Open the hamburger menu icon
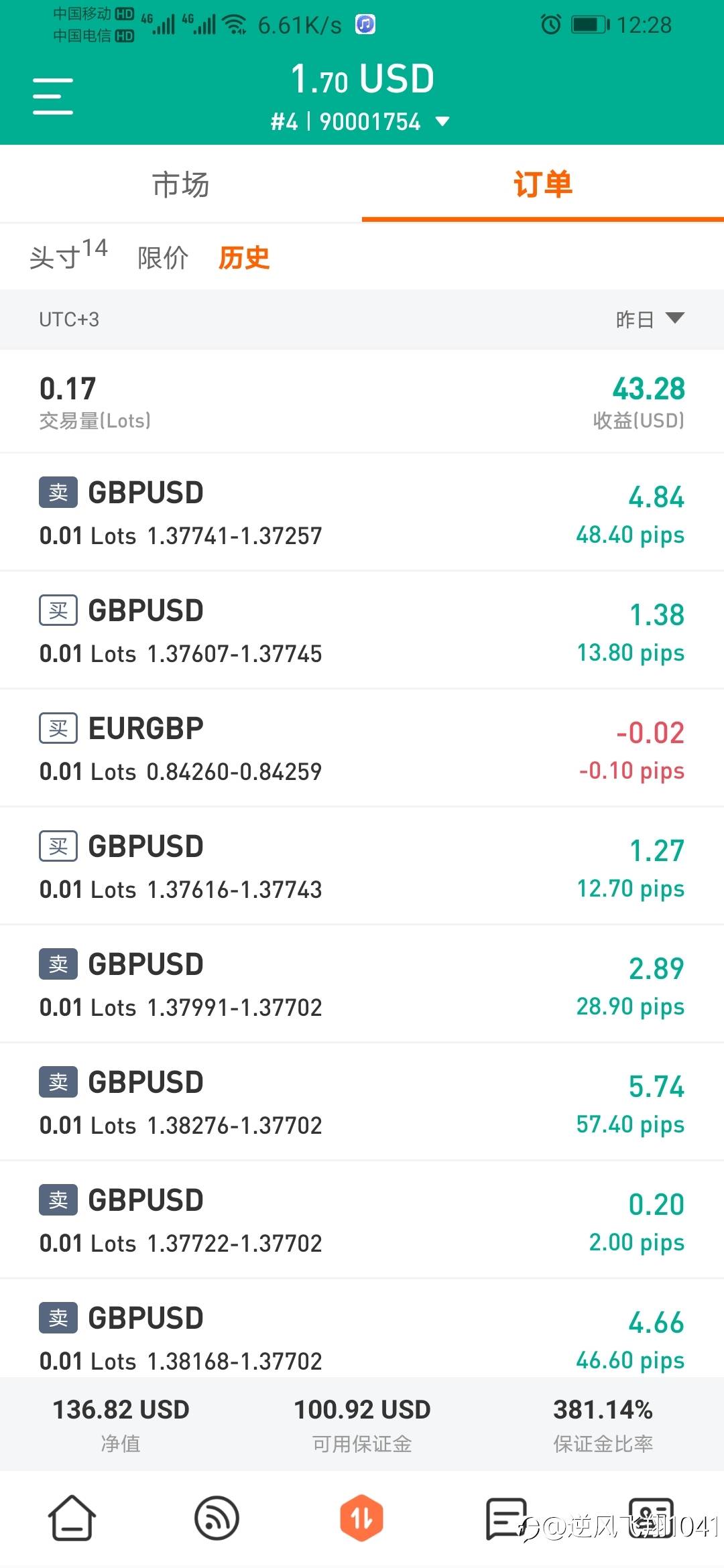 pos(52,96)
